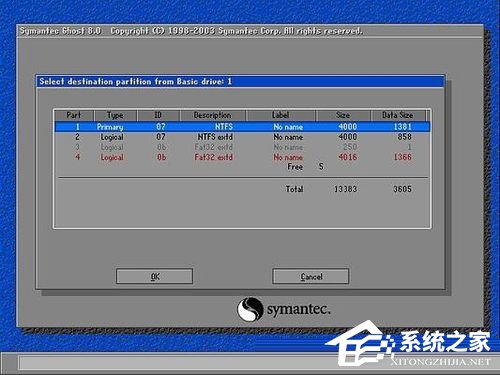
Task: Click data size 1381 in row 1
Action: 402,127
